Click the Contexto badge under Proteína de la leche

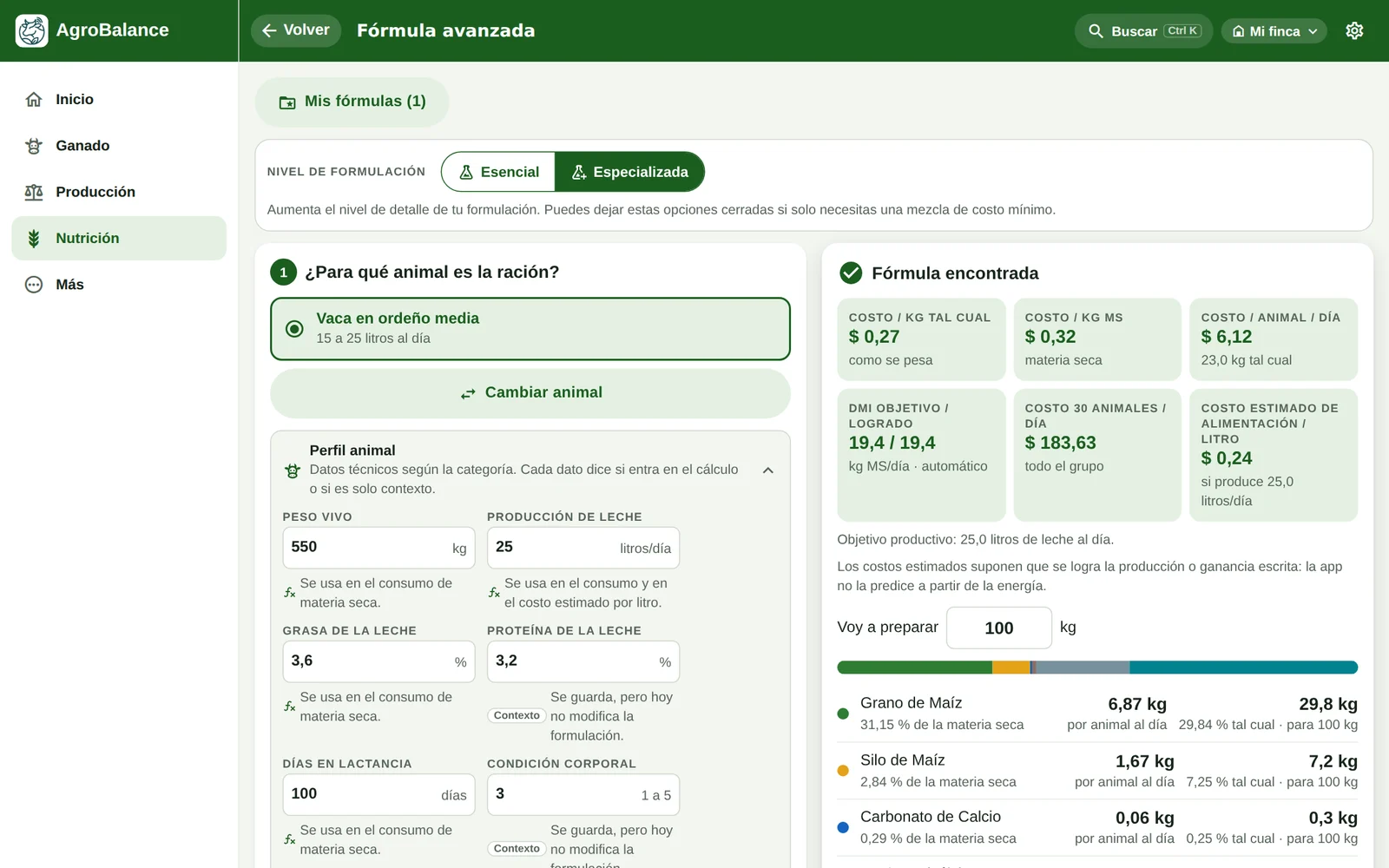[x=517, y=716]
